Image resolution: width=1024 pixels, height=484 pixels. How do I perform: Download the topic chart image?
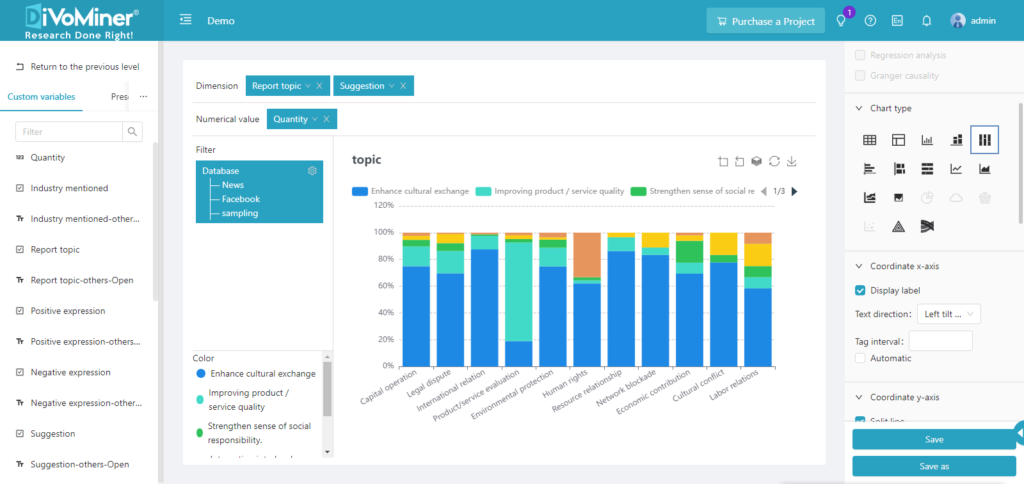tap(792, 161)
